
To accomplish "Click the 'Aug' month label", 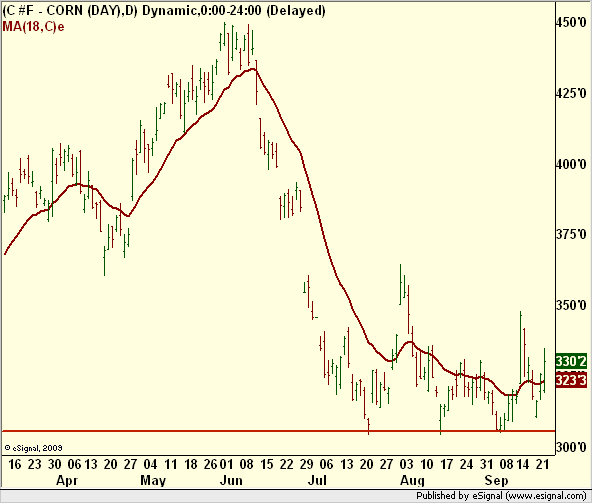I will [412, 481].
